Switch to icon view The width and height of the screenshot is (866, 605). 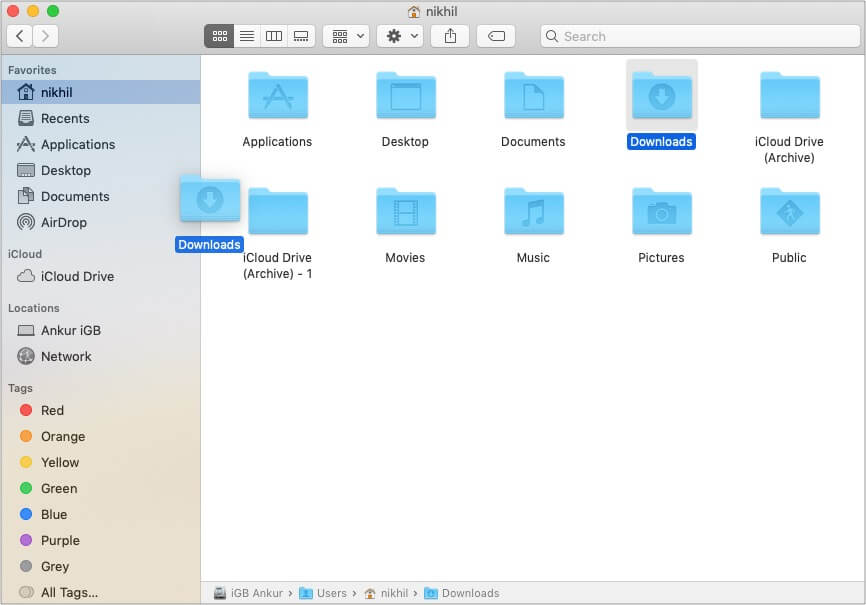pyautogui.click(x=220, y=36)
